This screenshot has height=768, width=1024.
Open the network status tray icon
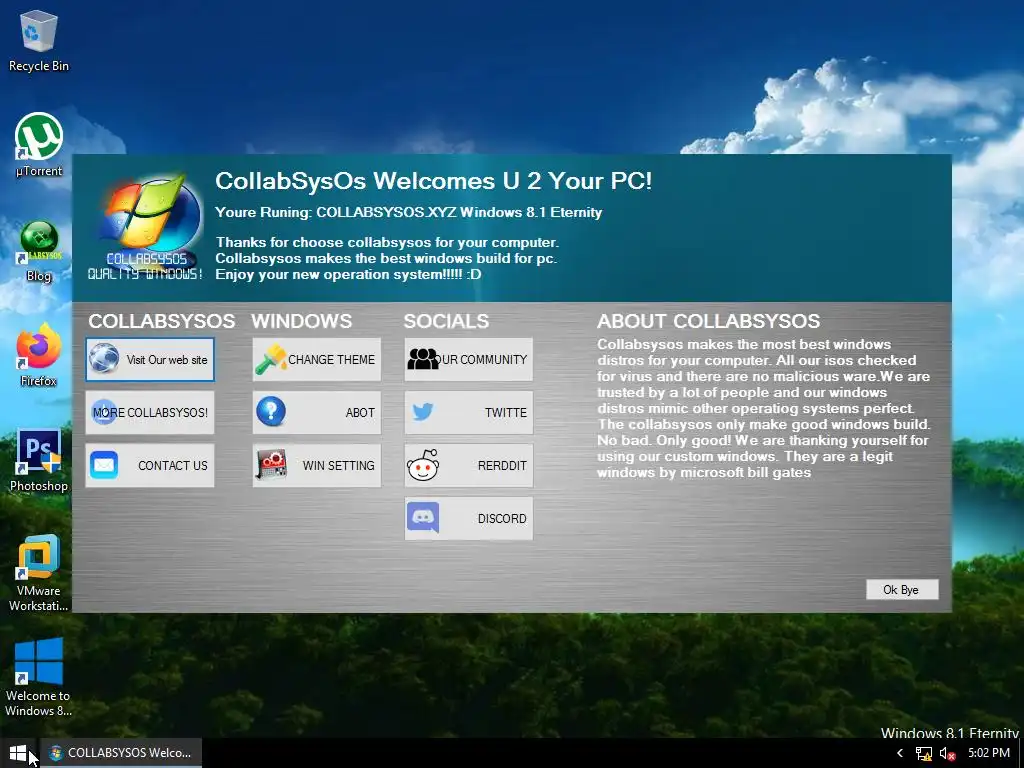tap(923, 754)
